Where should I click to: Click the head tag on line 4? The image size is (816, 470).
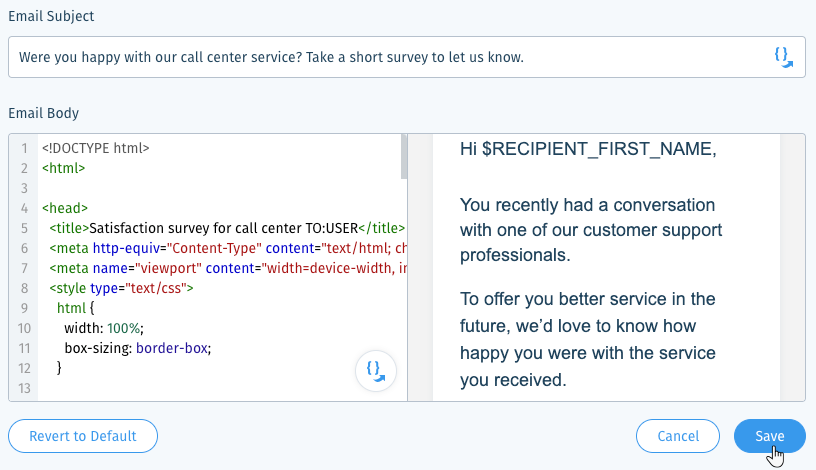pyautogui.click(x=65, y=208)
